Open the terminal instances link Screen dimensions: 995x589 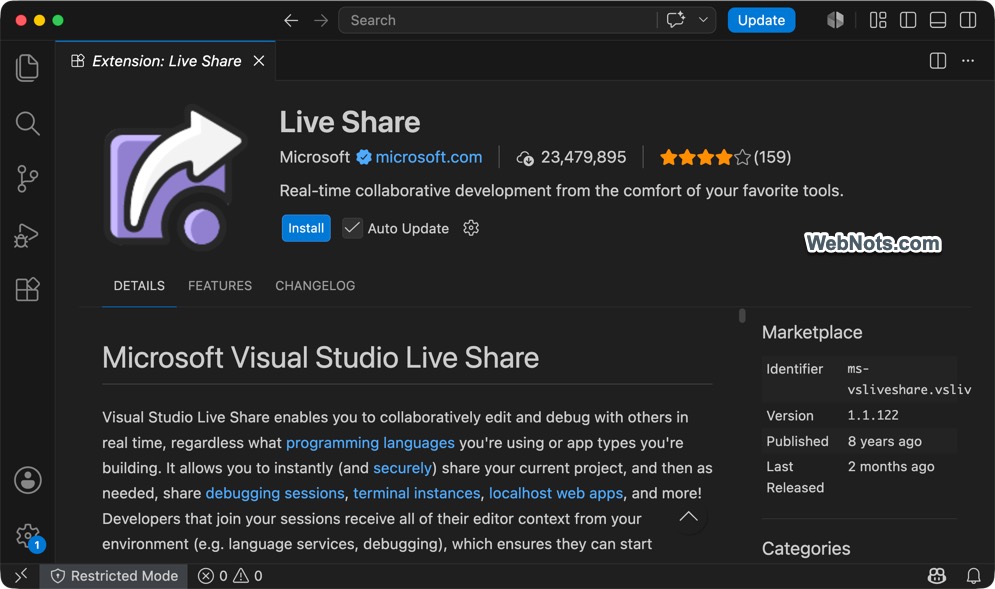(x=416, y=493)
